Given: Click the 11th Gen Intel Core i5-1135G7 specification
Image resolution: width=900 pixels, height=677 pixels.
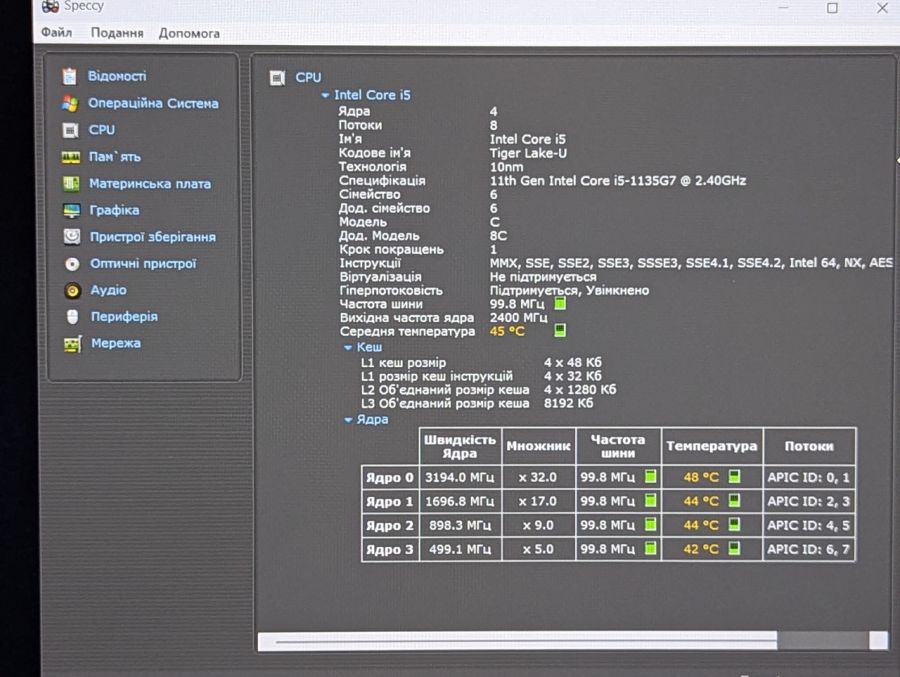Looking at the screenshot, I should point(618,181).
